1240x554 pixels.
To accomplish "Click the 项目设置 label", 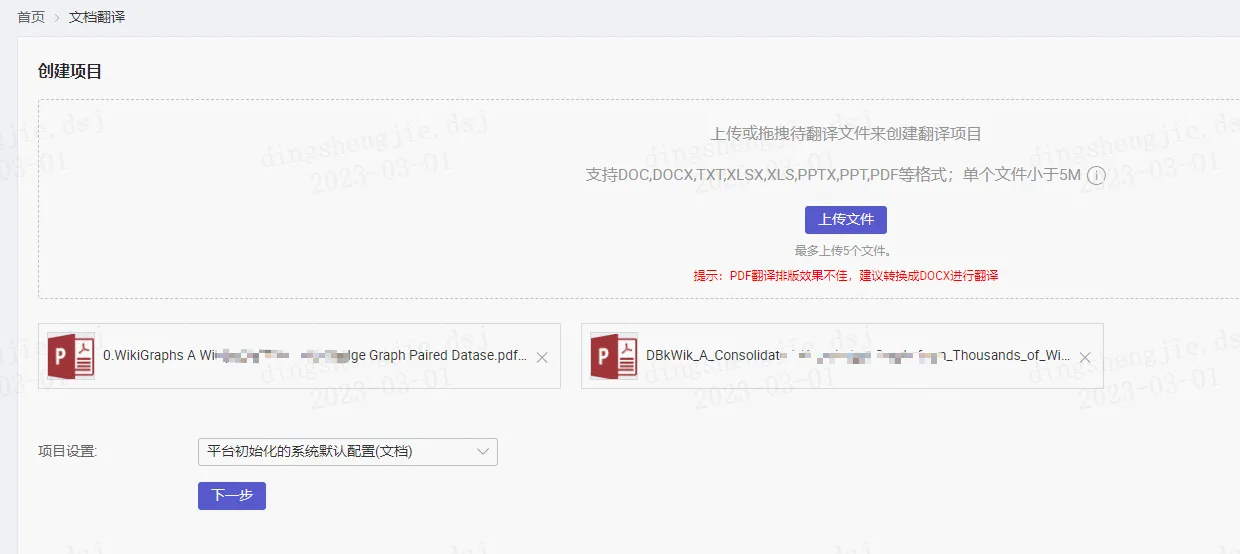I will coord(68,451).
